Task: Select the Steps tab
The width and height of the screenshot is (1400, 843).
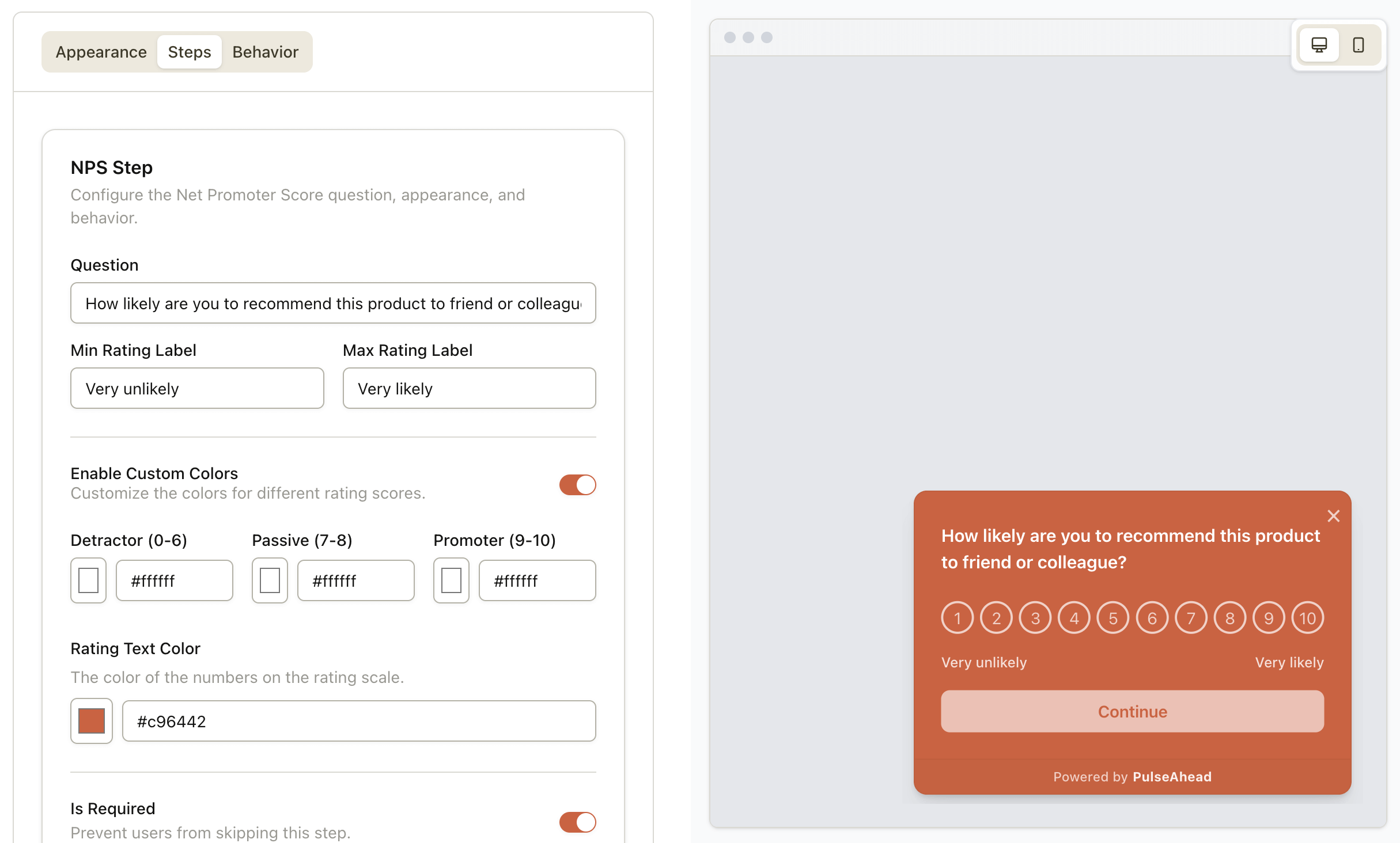Action: [189, 52]
